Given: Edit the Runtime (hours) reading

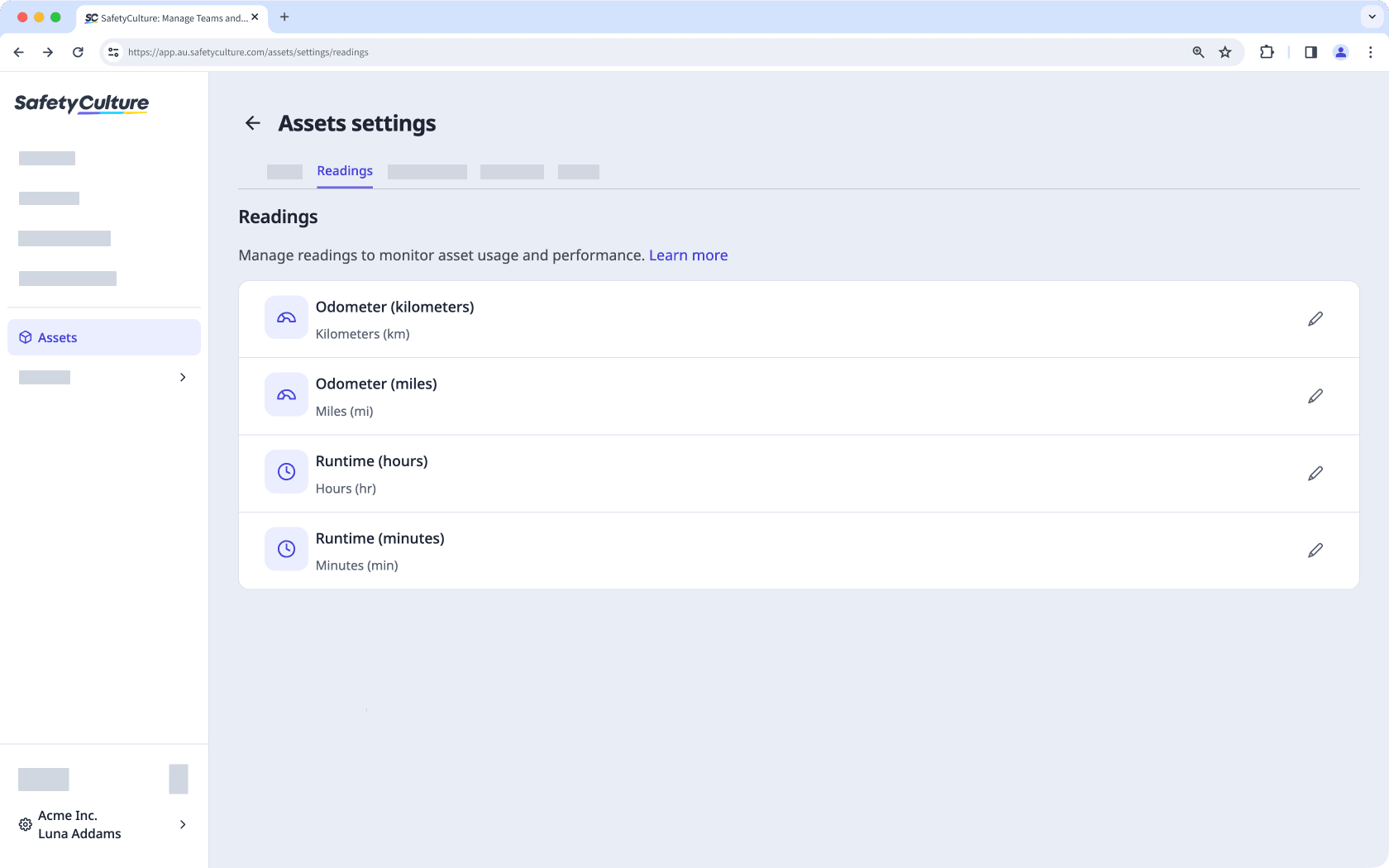Looking at the screenshot, I should (x=1316, y=473).
